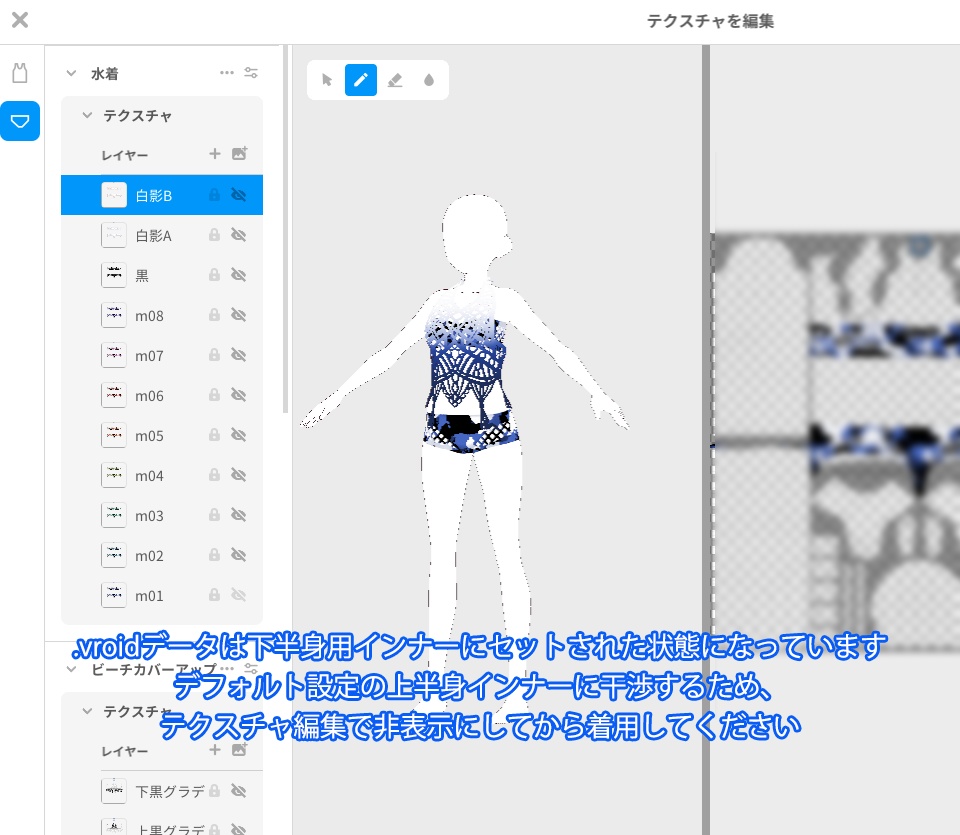Collapse the テクスチャ group
960x835 pixels.
(86, 115)
